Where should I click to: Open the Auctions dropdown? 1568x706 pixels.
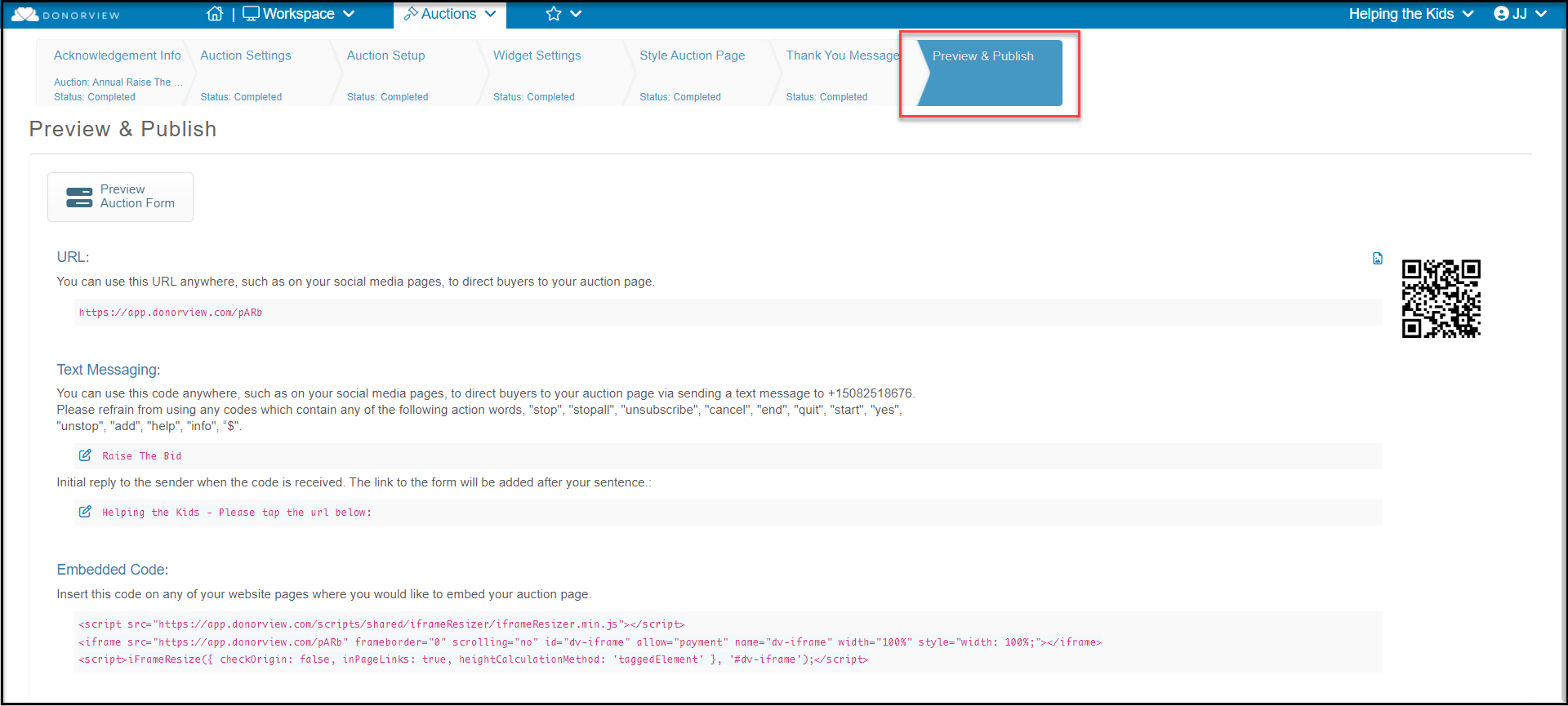tap(450, 14)
